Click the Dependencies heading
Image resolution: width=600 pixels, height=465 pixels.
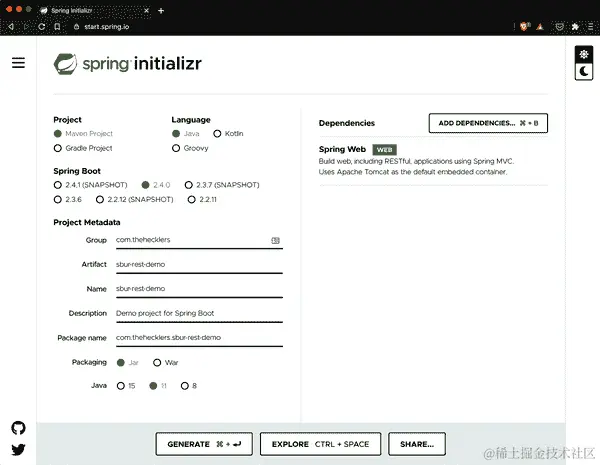click(347, 123)
